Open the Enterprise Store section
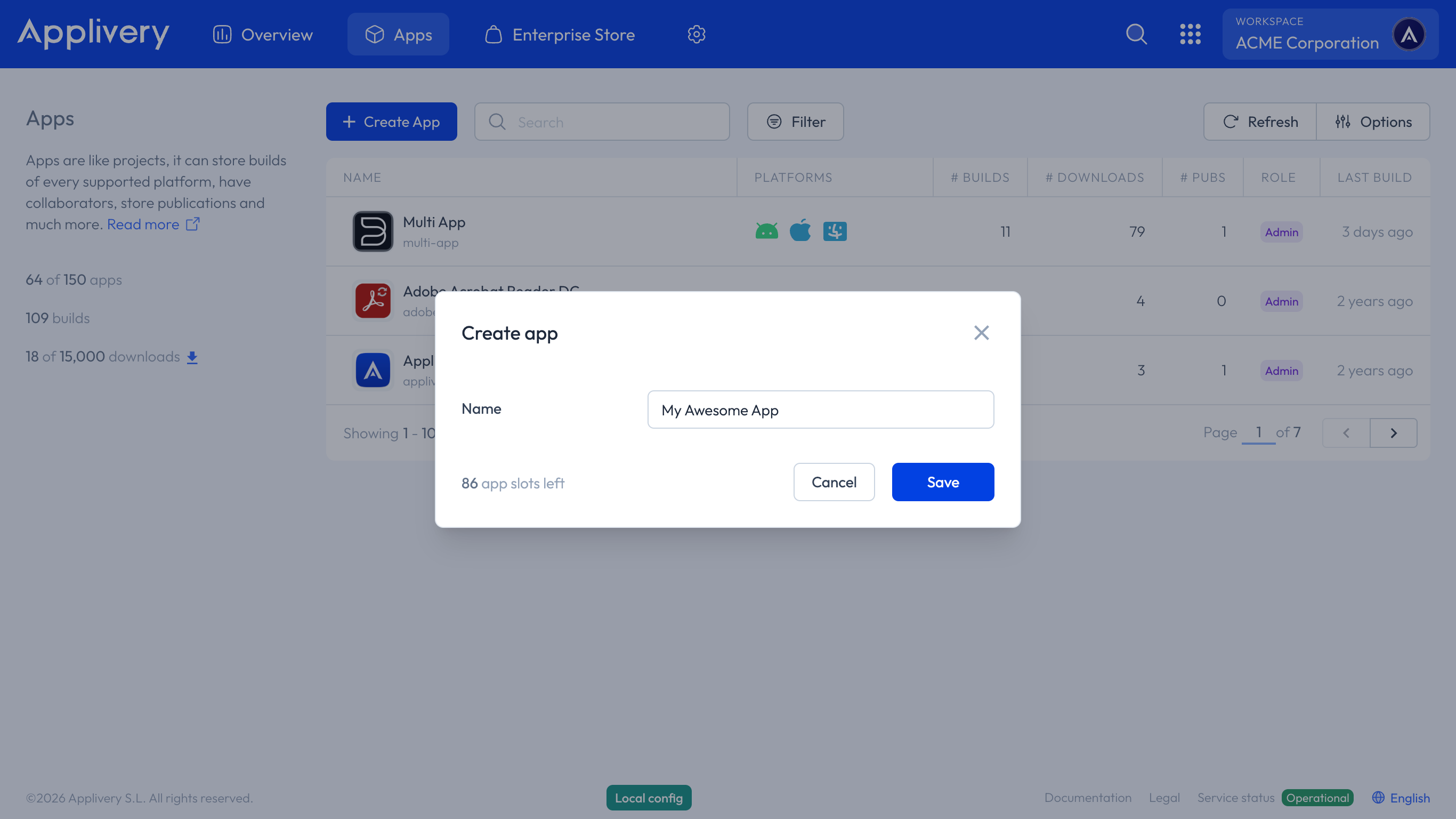1456x819 pixels. click(x=559, y=34)
